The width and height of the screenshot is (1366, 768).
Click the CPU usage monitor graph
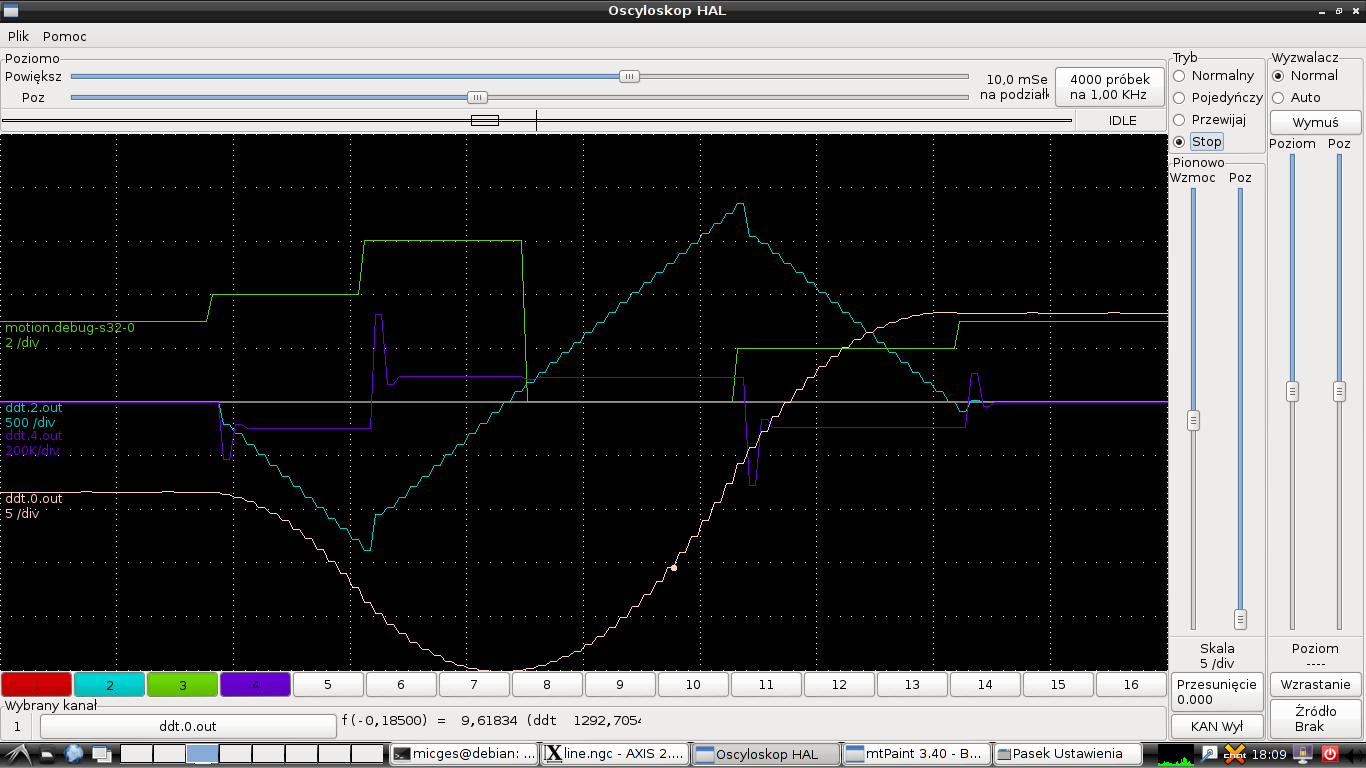tap(1178, 754)
